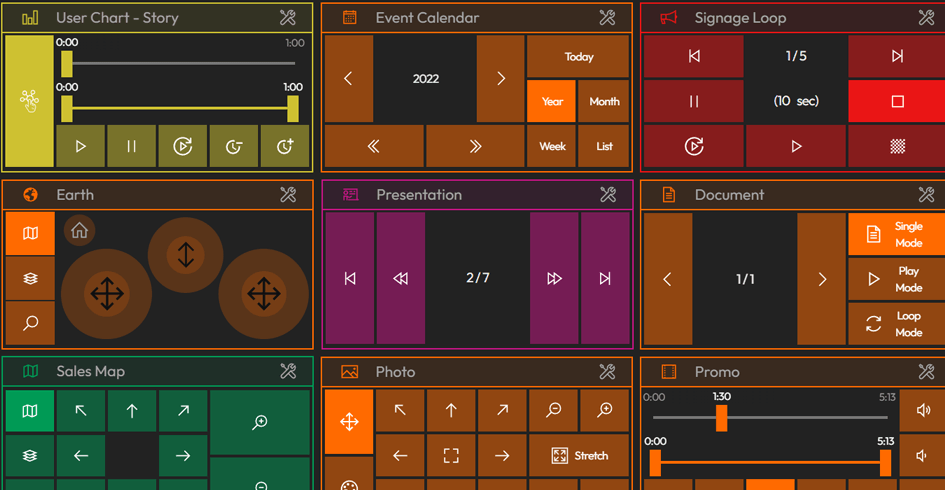Image resolution: width=945 pixels, height=490 pixels.
Task: Pause the Signage Loop
Action: coord(694,101)
